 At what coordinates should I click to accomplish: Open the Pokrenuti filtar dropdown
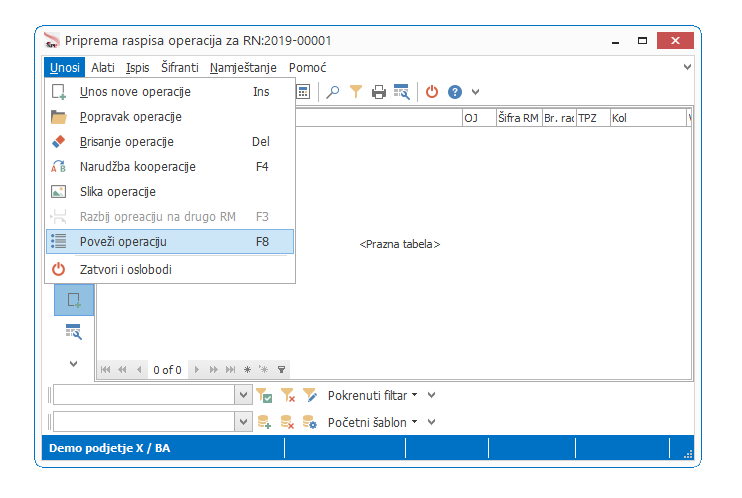pos(373,395)
